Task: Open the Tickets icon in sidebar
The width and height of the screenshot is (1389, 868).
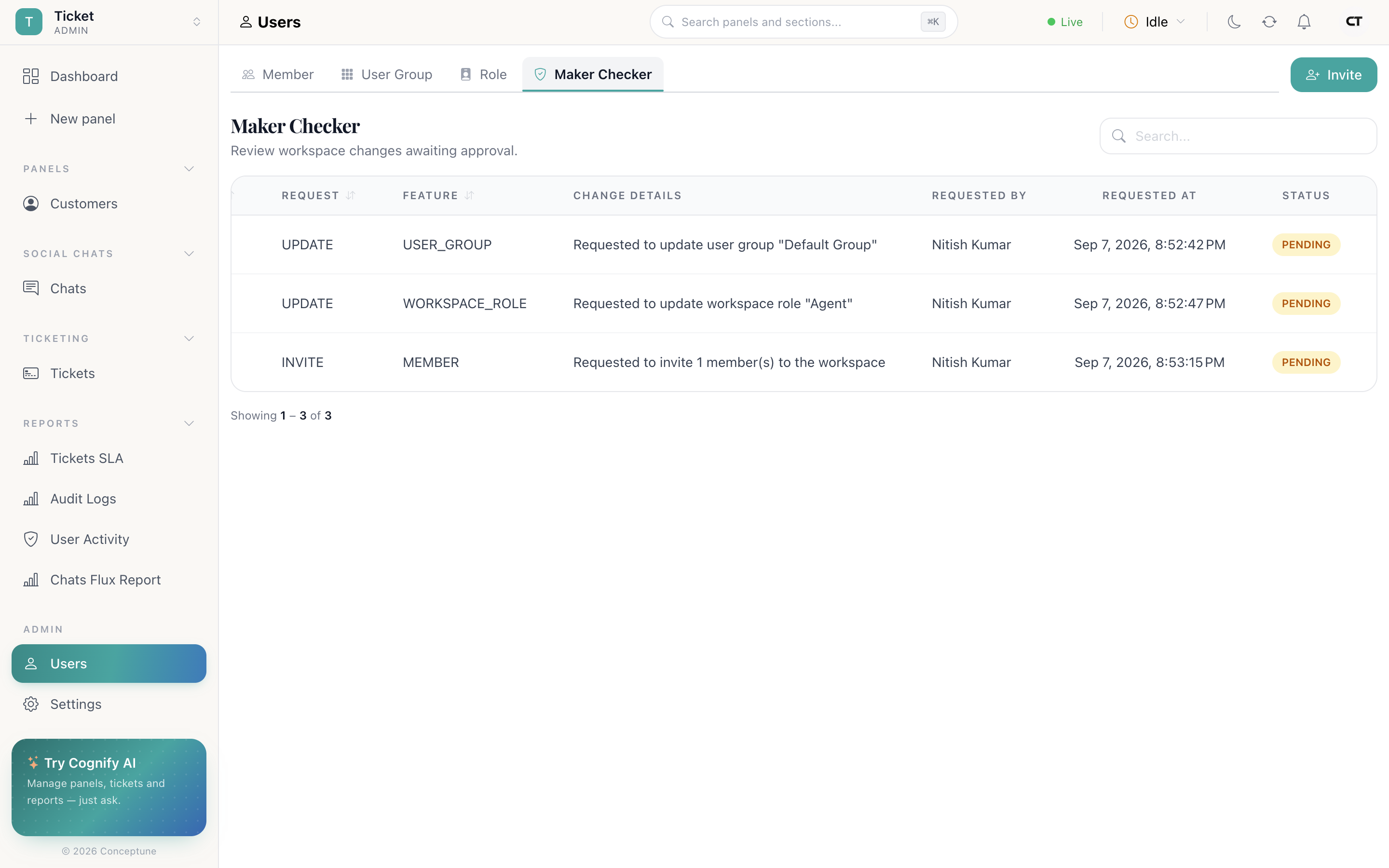Action: pyautogui.click(x=31, y=373)
